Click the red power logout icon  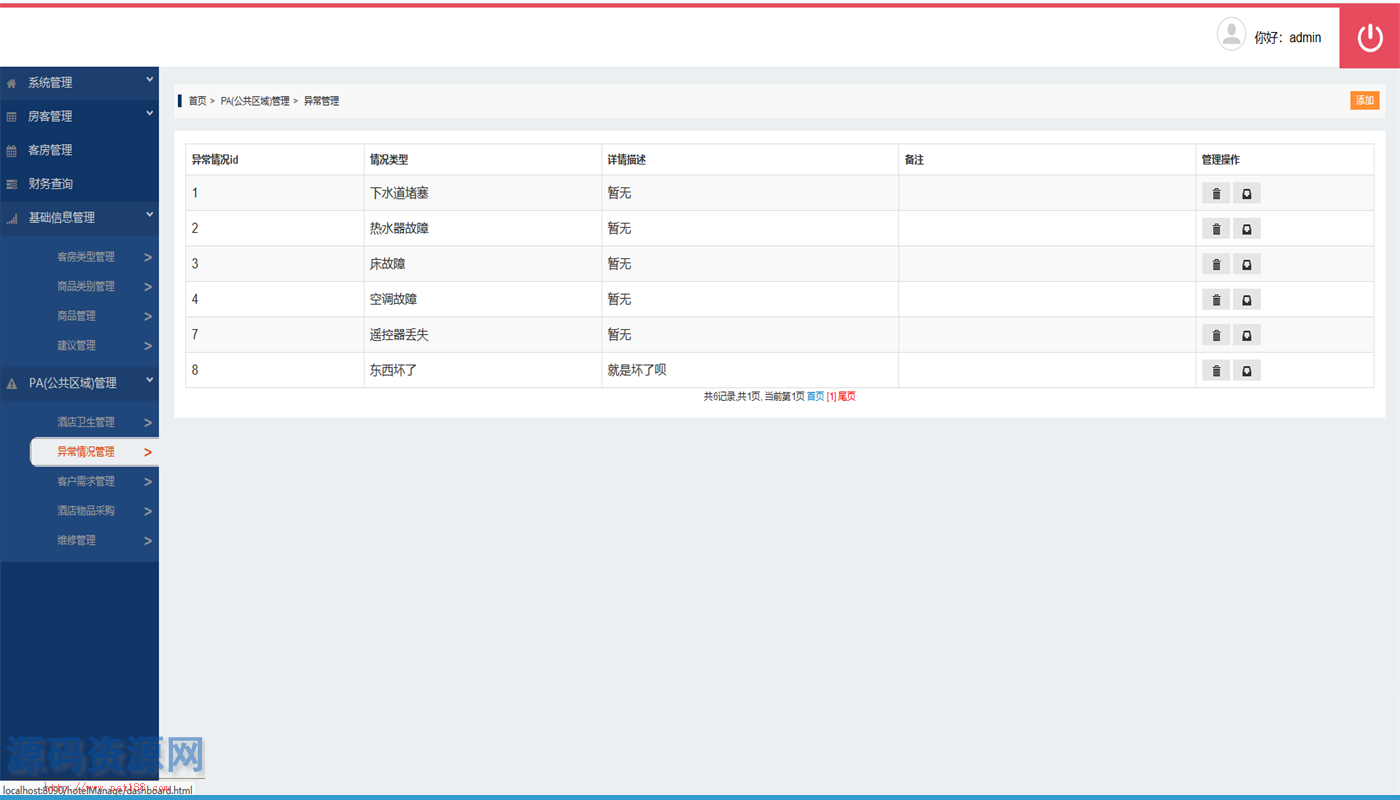pyautogui.click(x=1369, y=38)
